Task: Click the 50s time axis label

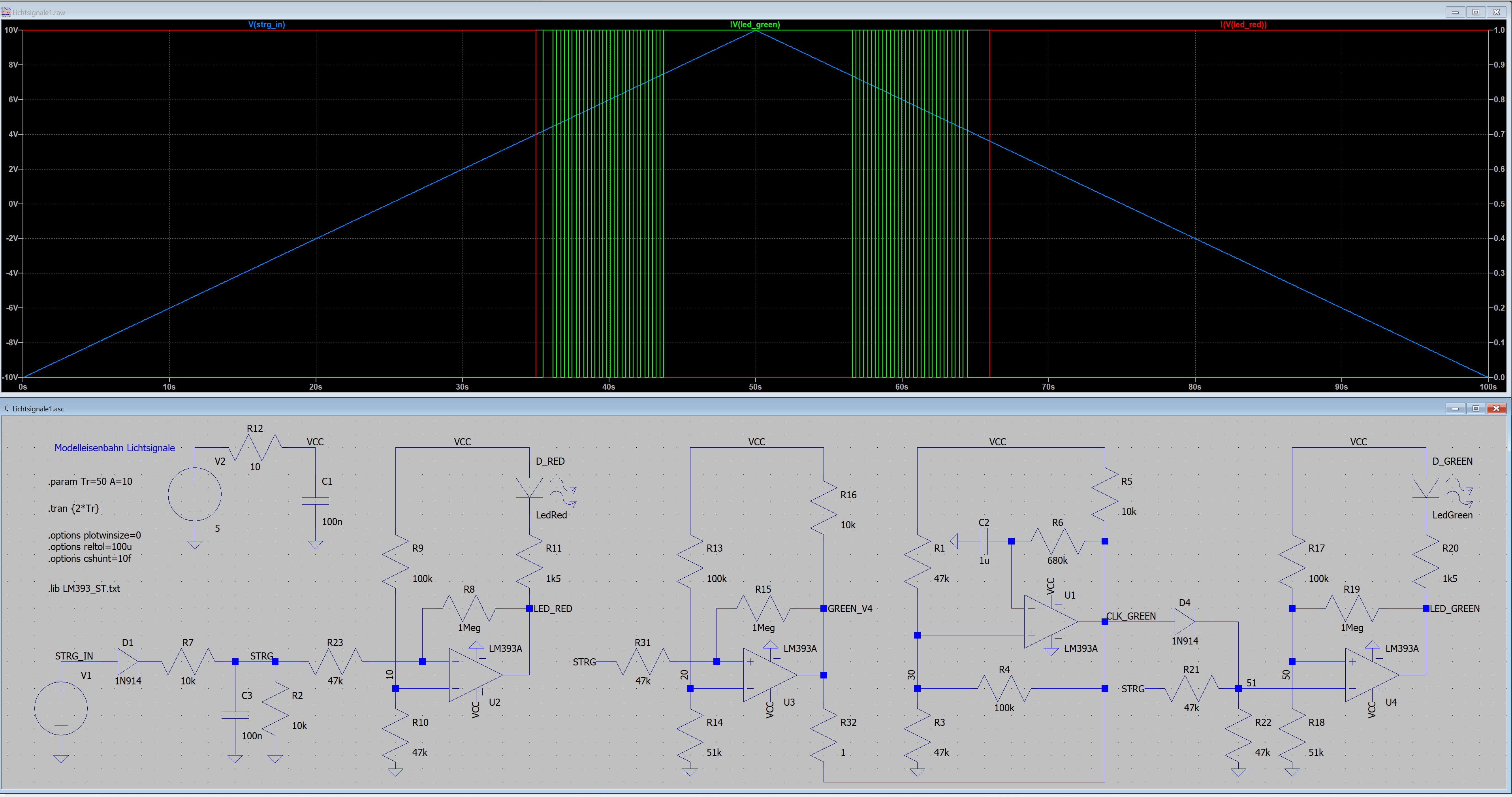Action: [x=755, y=386]
